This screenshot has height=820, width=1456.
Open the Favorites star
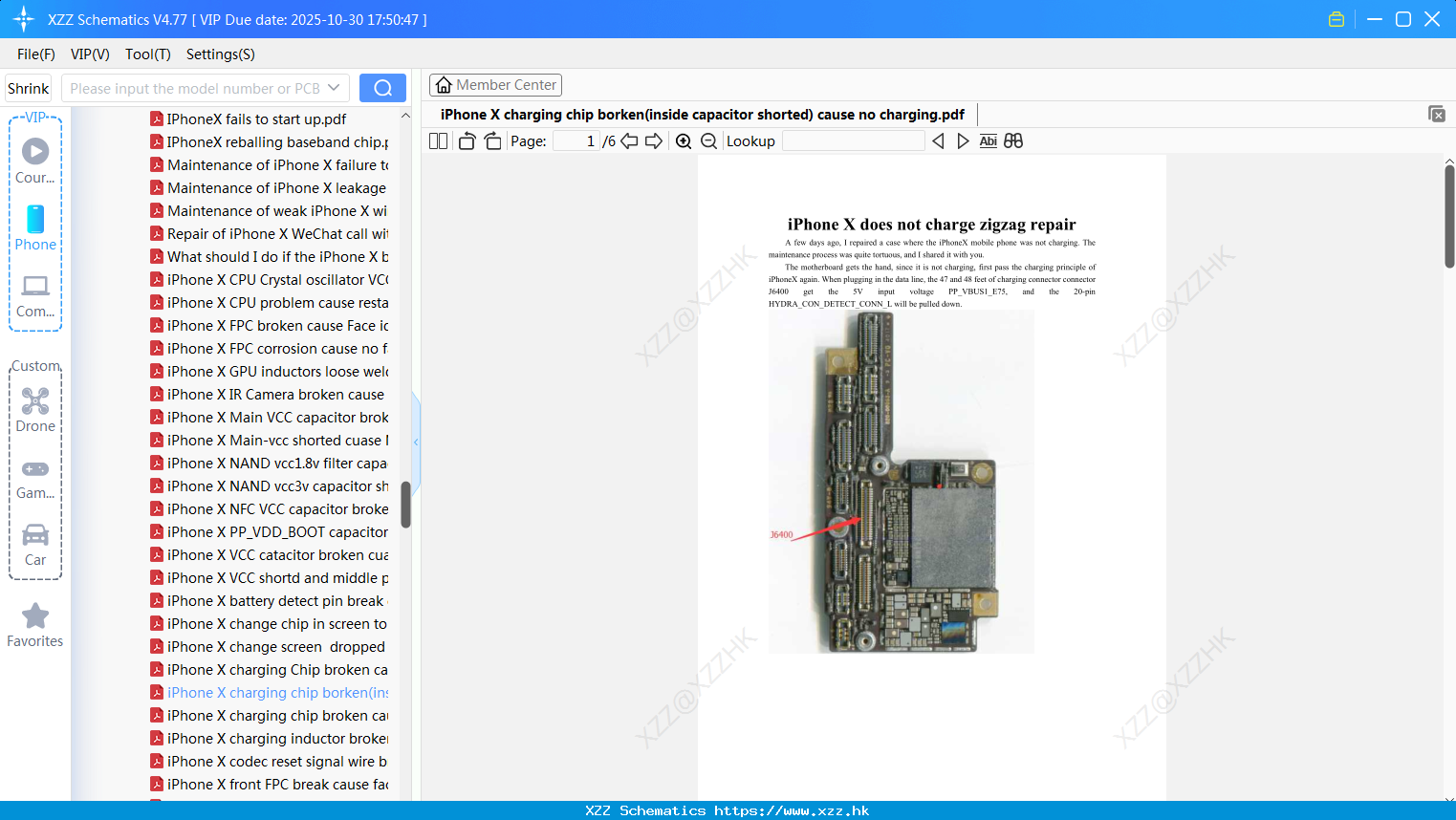[x=35, y=625]
